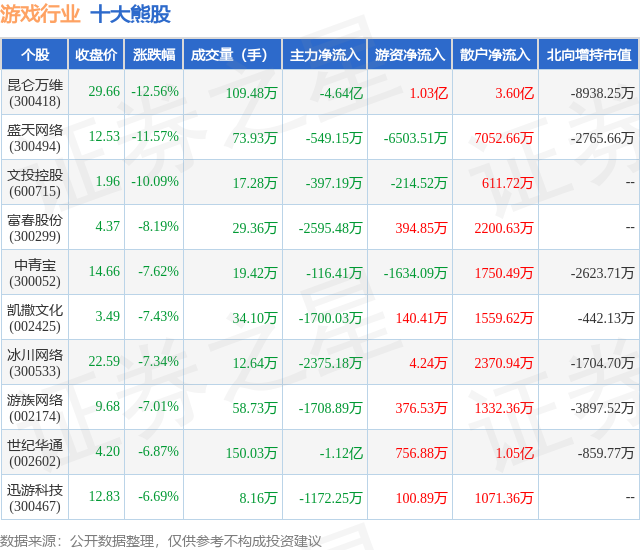Select the 冰川网络 (300533) stock cell
Screen dimensions: 640x550
[x=35, y=363]
